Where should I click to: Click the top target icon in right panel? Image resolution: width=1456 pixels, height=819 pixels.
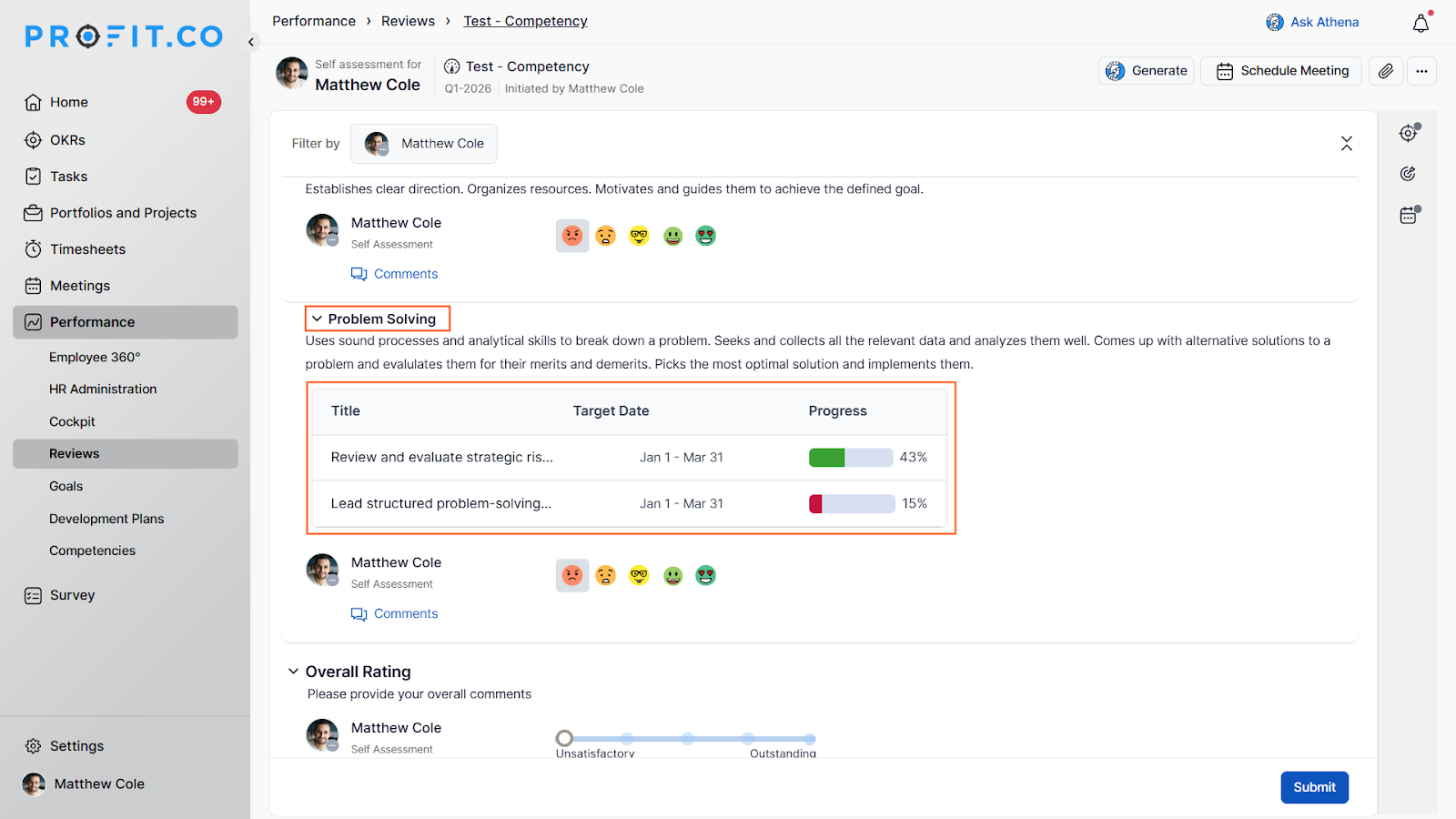pos(1409,134)
